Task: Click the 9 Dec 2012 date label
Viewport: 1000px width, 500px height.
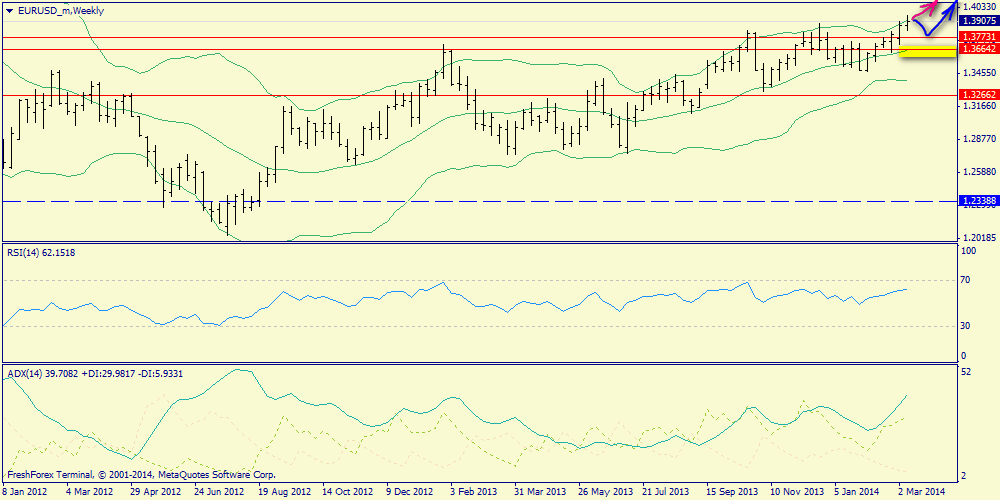Action: (409, 492)
